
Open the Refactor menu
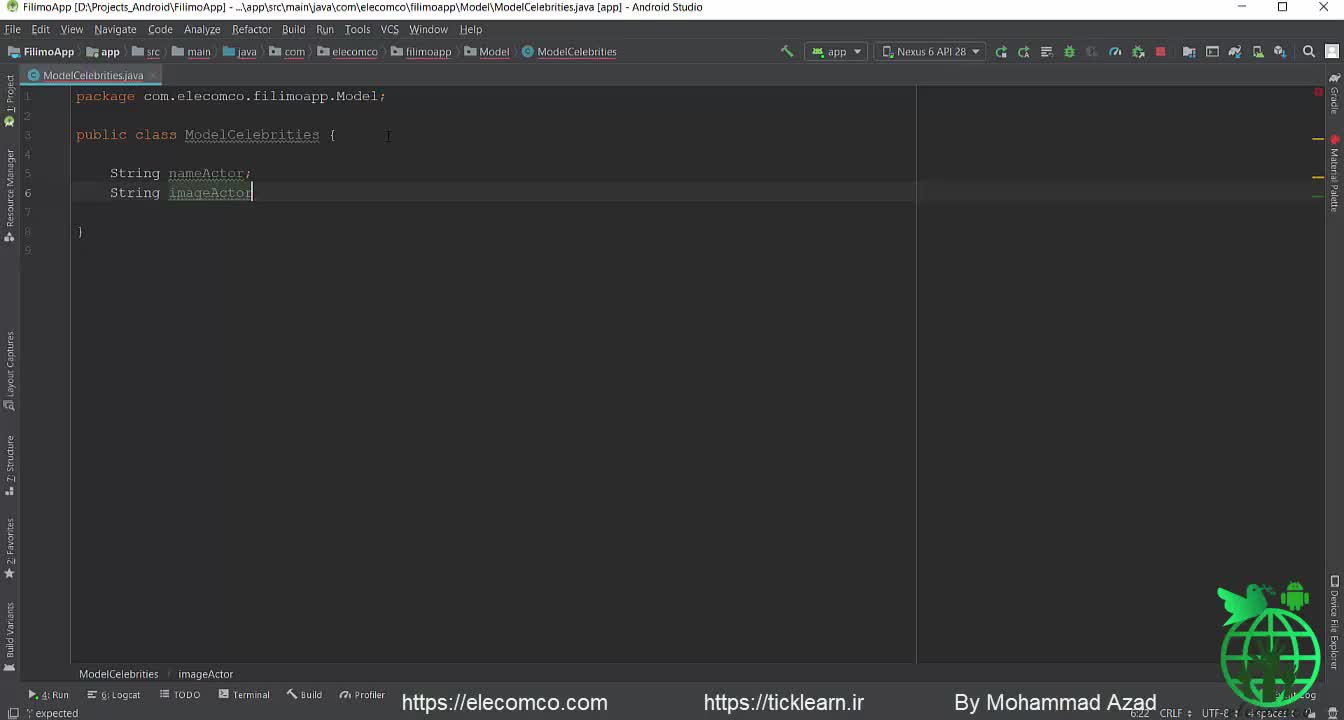click(251, 30)
